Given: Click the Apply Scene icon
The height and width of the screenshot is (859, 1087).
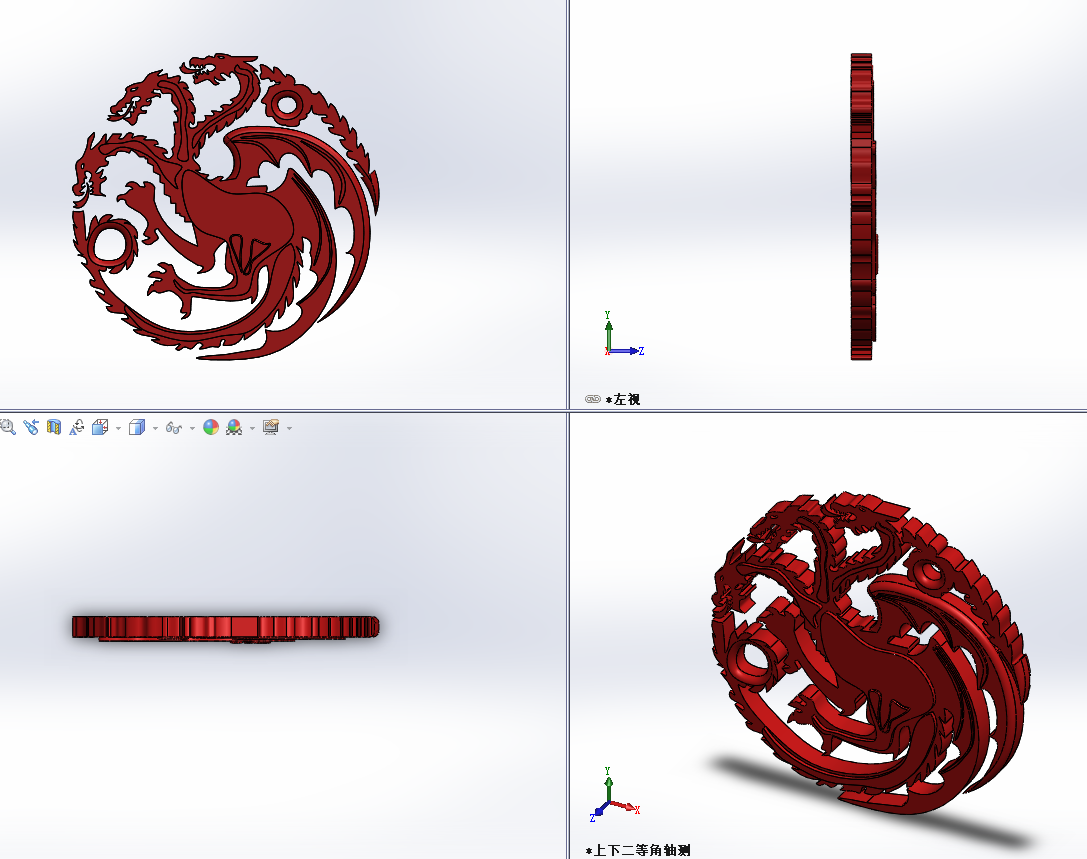Looking at the screenshot, I should coord(234,427).
